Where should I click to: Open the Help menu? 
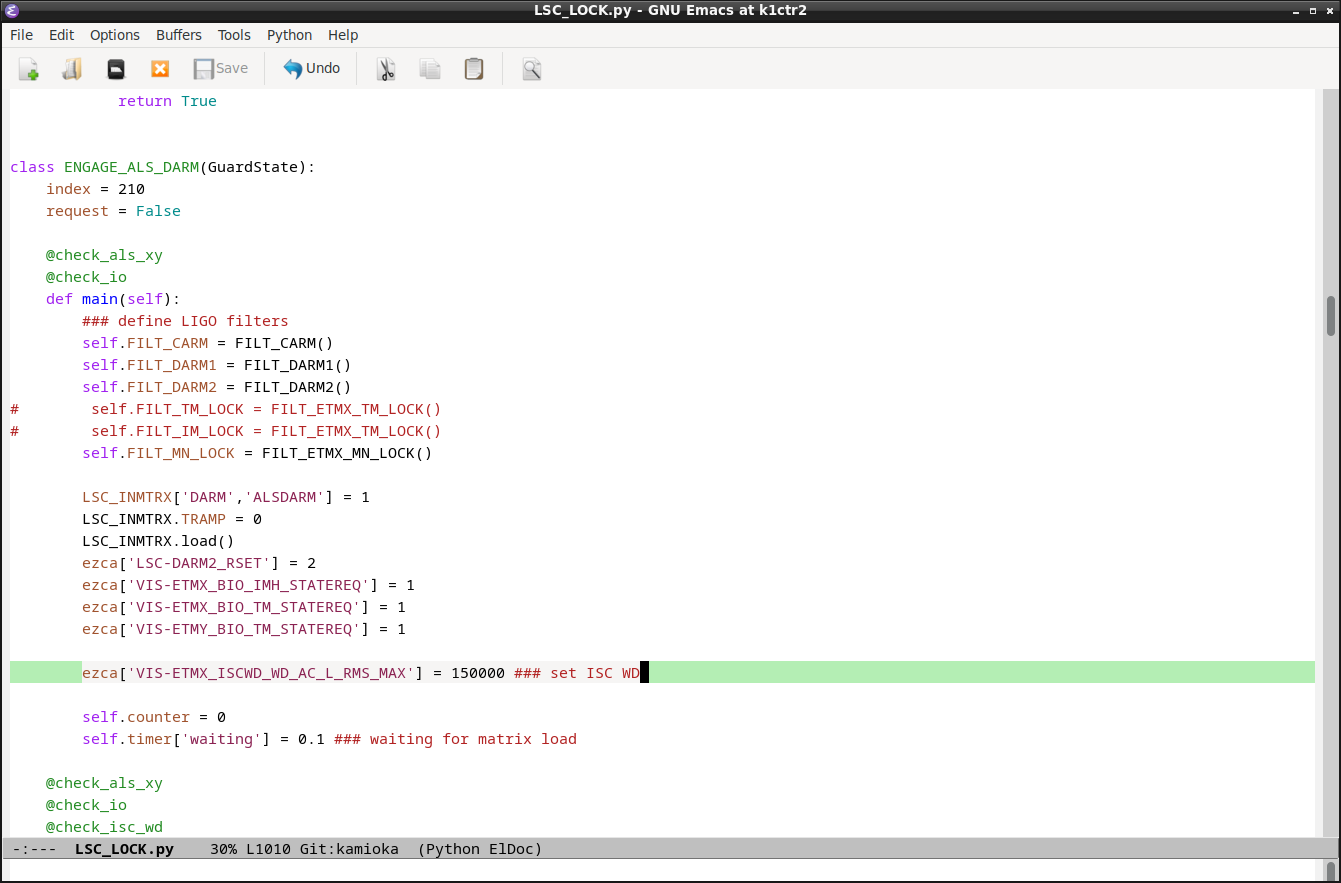[343, 35]
